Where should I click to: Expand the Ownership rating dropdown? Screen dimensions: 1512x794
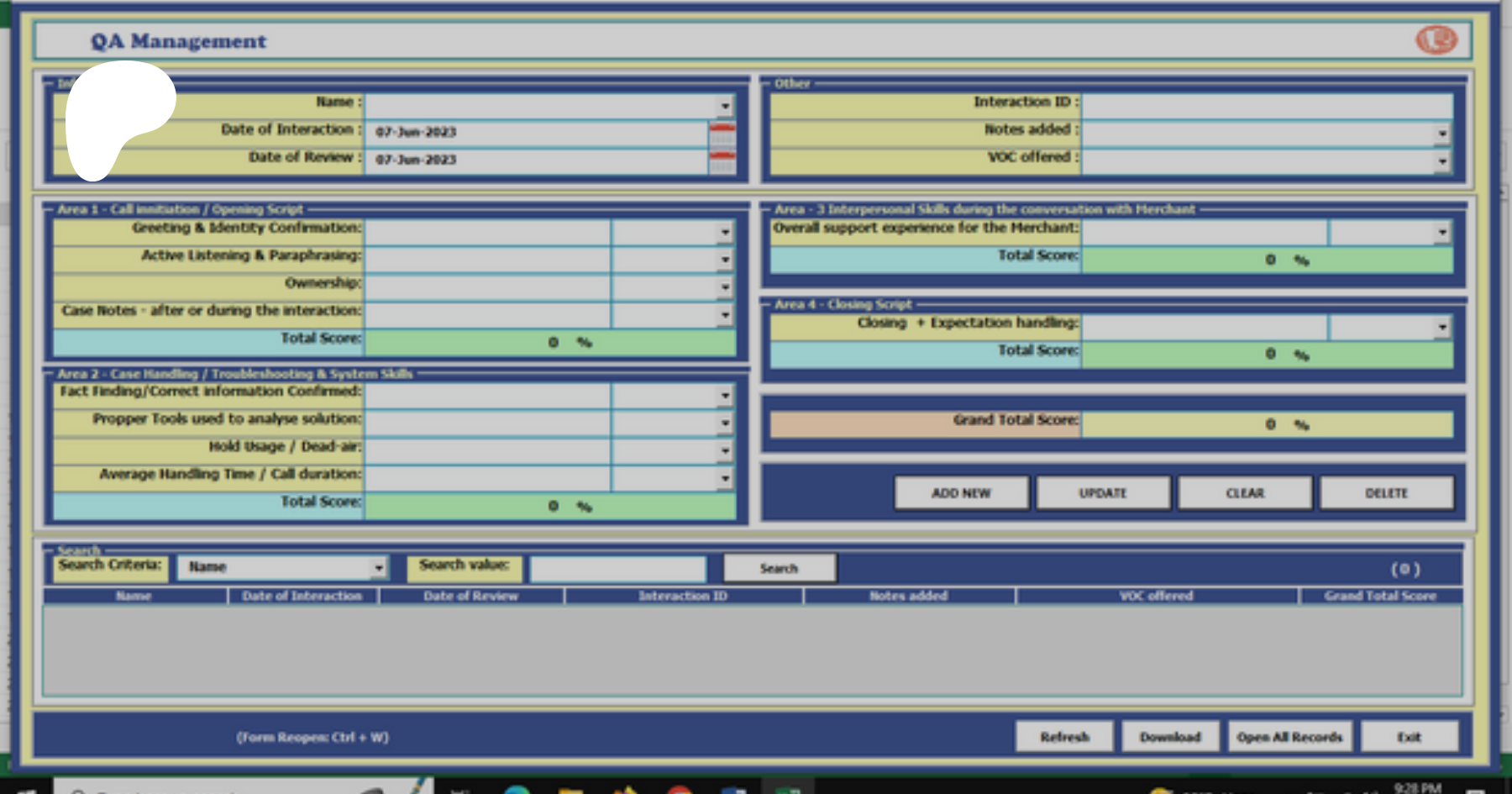coord(725,287)
